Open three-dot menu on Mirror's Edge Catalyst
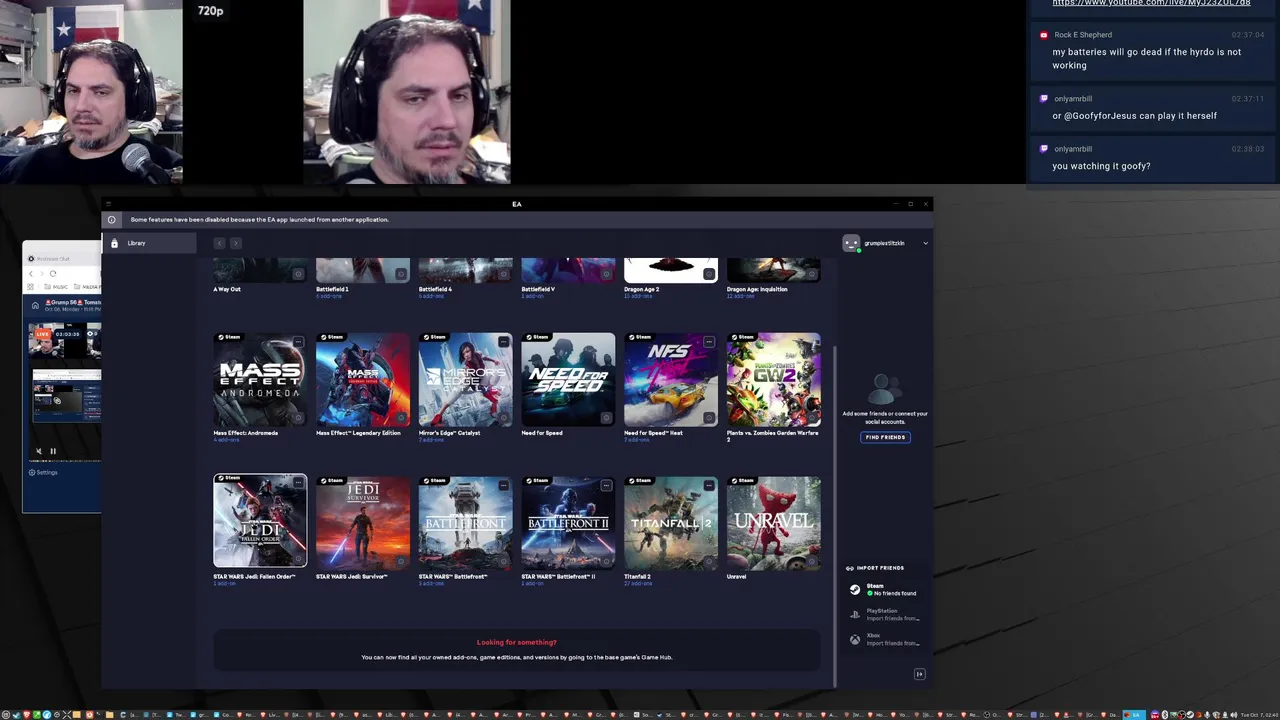Screen dimensions: 1280x720 coord(503,341)
